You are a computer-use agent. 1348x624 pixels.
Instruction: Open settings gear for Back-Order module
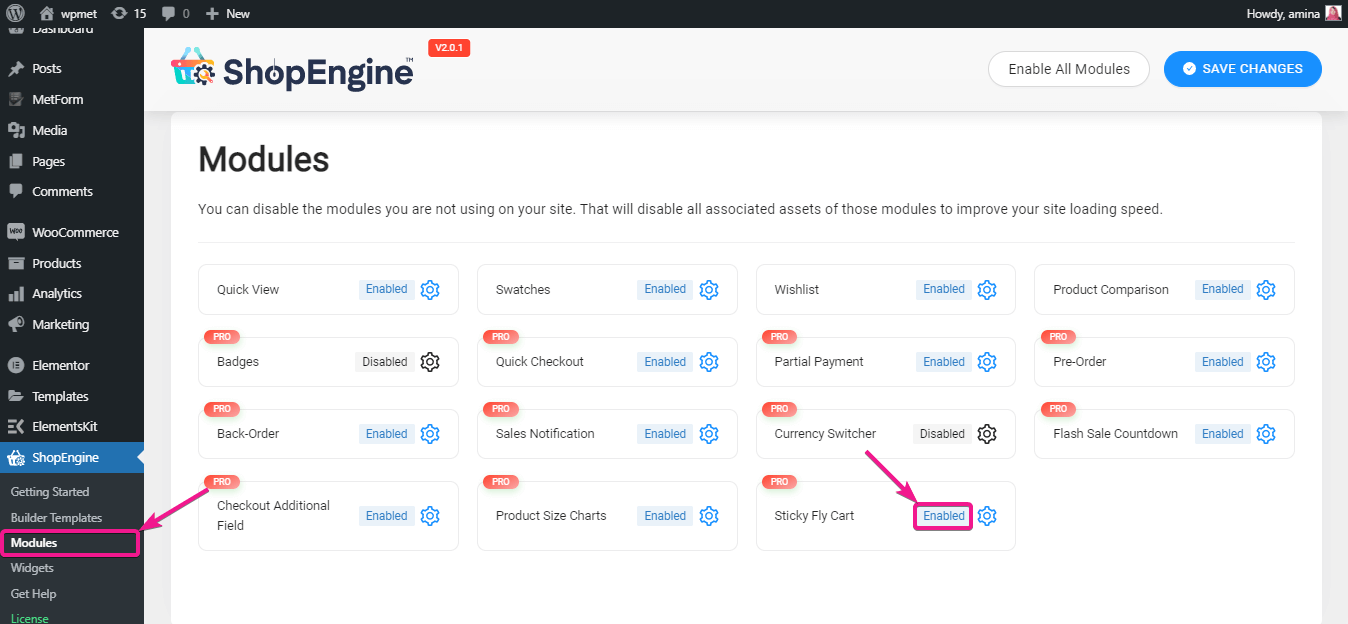(430, 434)
